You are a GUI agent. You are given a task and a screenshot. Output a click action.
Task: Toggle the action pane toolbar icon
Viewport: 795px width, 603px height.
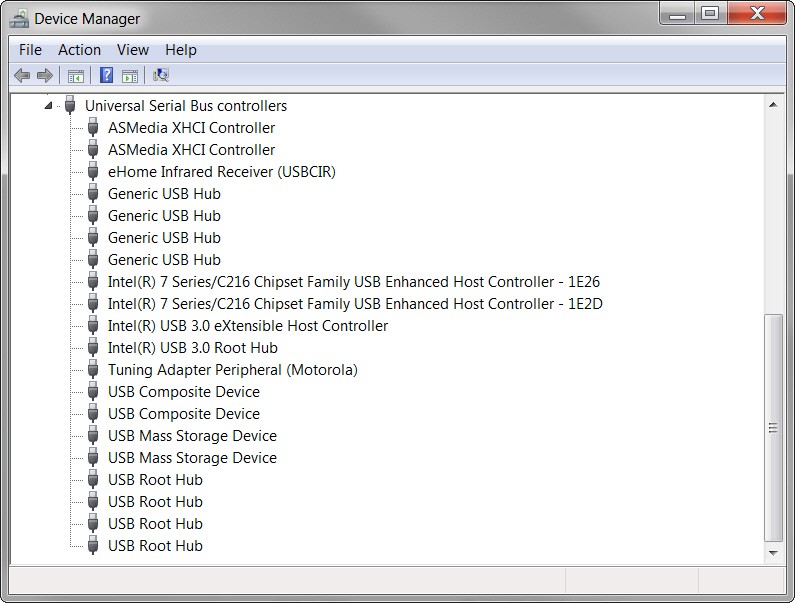pos(130,76)
